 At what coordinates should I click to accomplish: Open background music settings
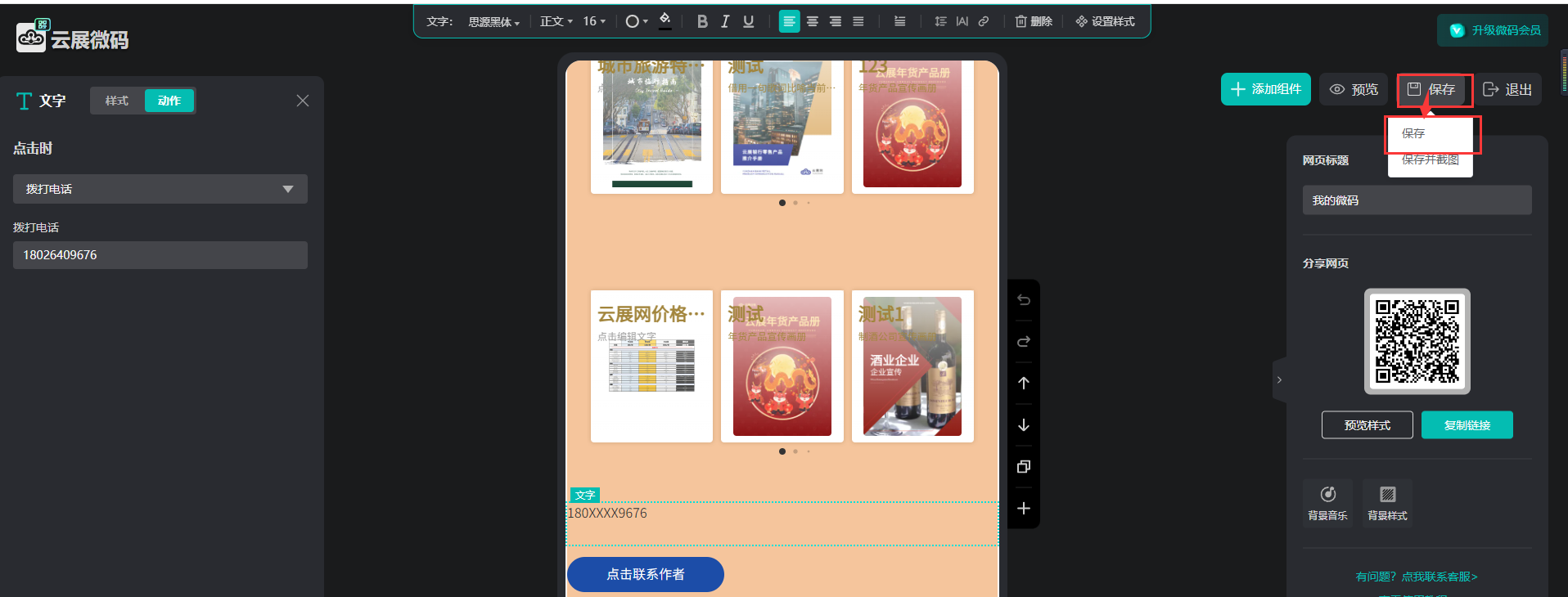1327,502
